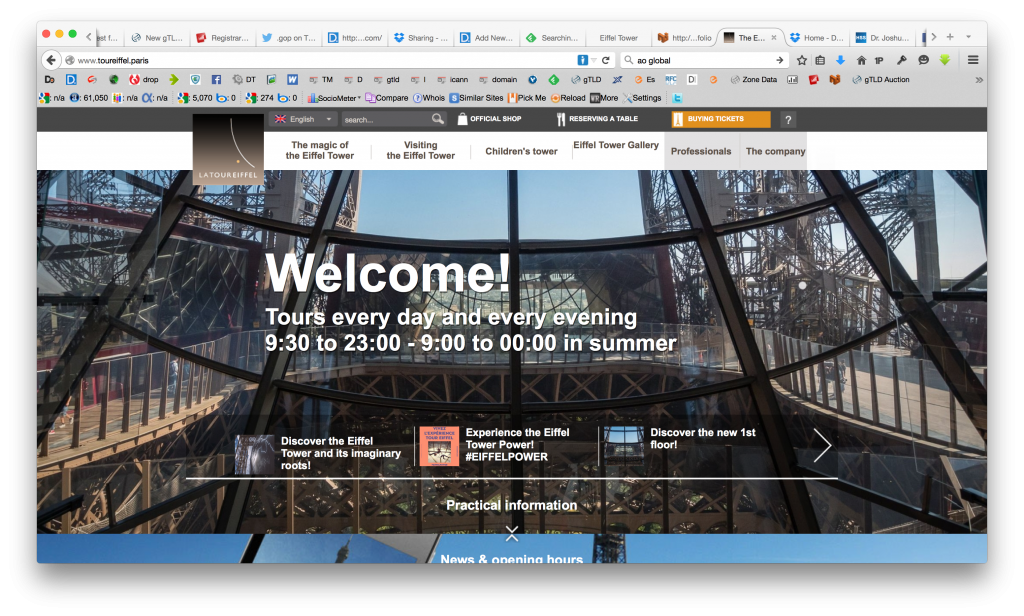Image resolution: width=1024 pixels, height=616 pixels.
Task: Open a new browser tab with plus
Action: 950,37
